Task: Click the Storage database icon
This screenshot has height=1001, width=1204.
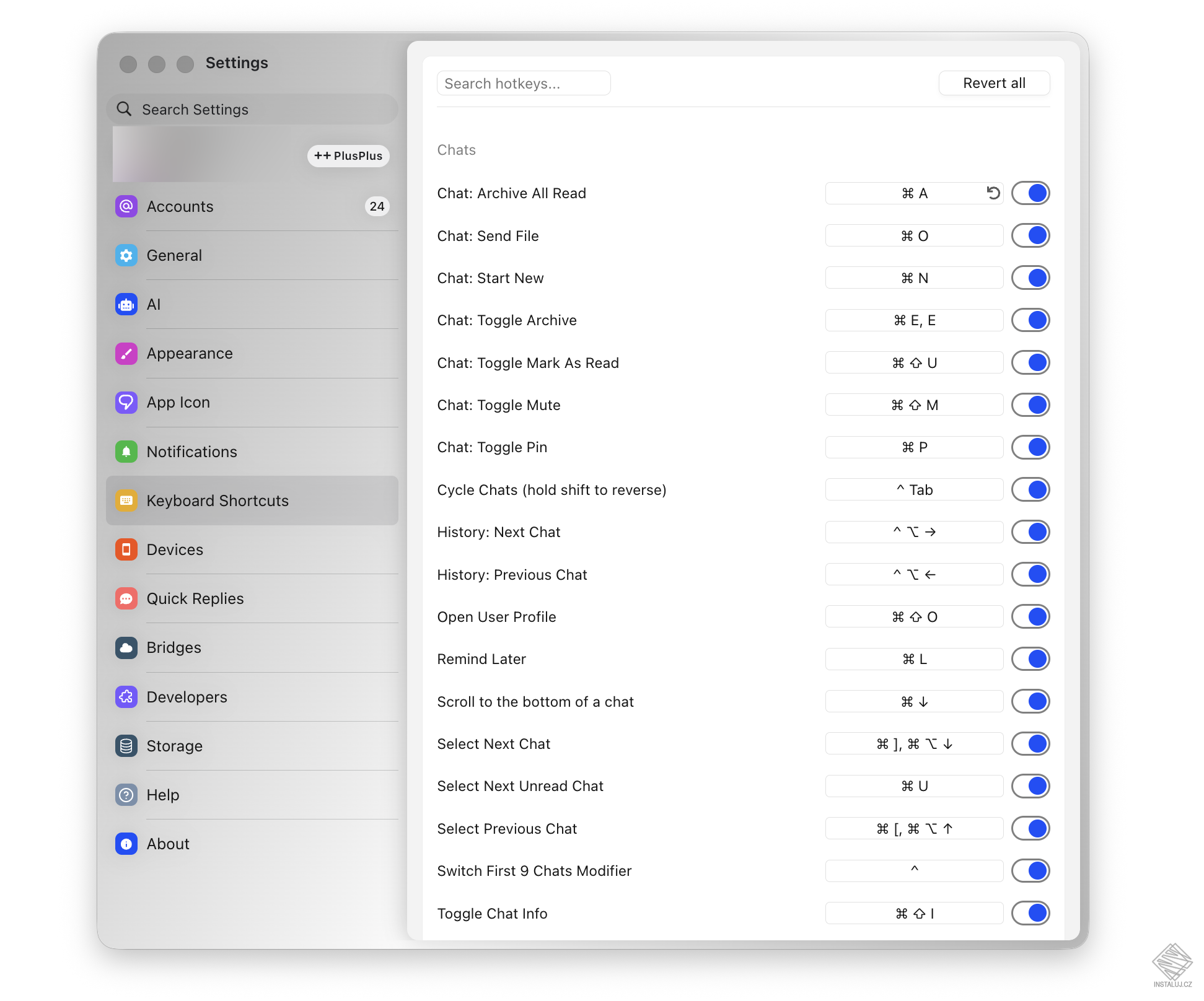Action: 126,746
